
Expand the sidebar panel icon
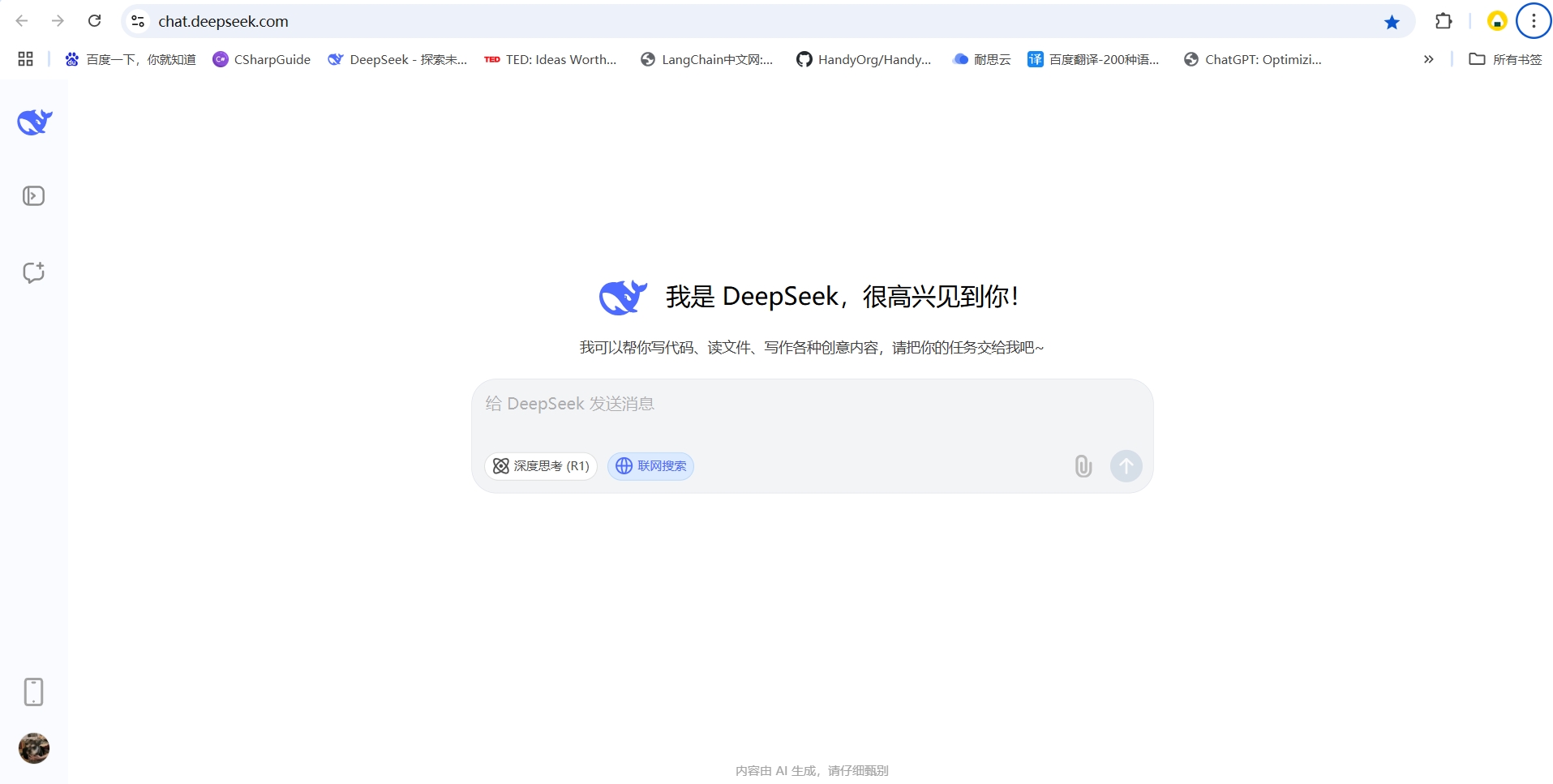[33, 195]
